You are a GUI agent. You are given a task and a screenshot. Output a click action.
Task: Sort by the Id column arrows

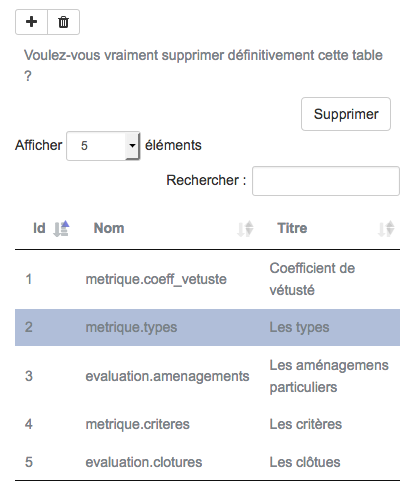coord(61,229)
